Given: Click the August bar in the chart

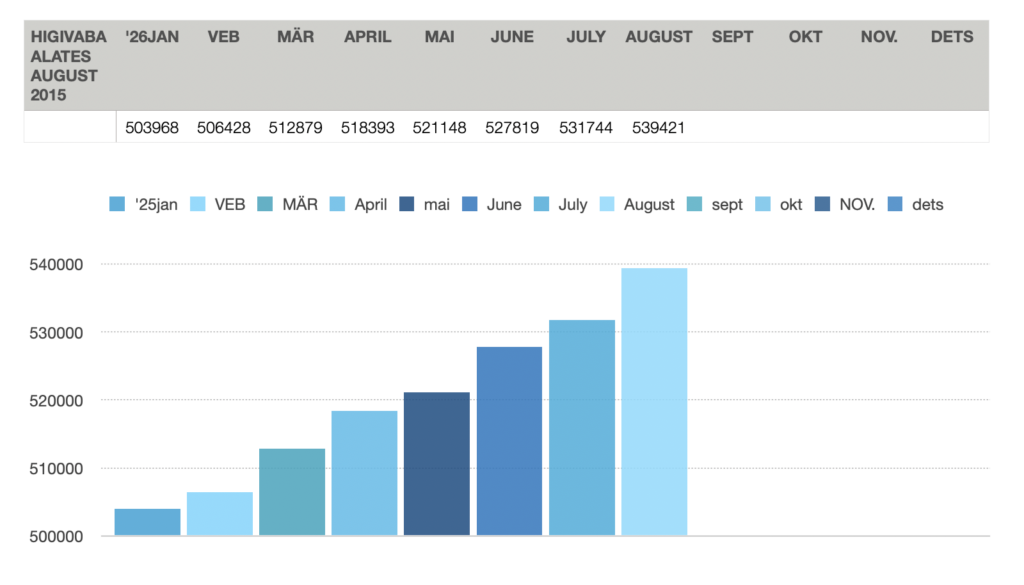Looking at the screenshot, I should coord(654,402).
